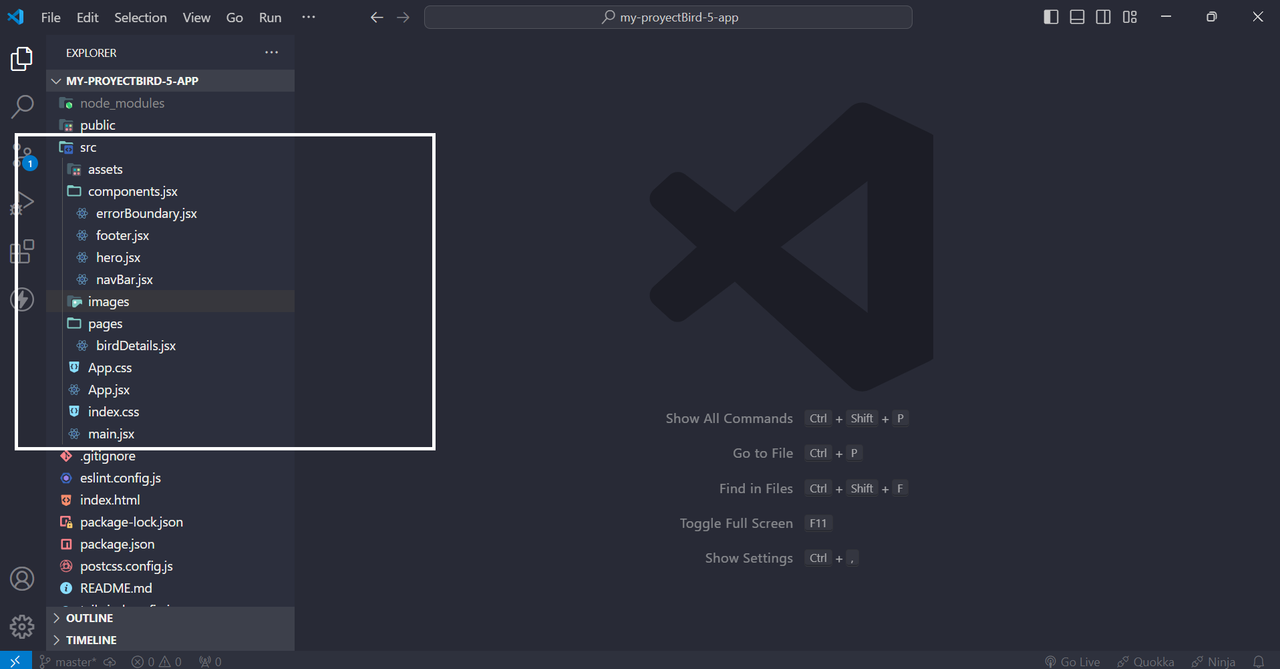1280x669 pixels.
Task: Toggle the primary side bar visibility
Action: tap(1051, 17)
